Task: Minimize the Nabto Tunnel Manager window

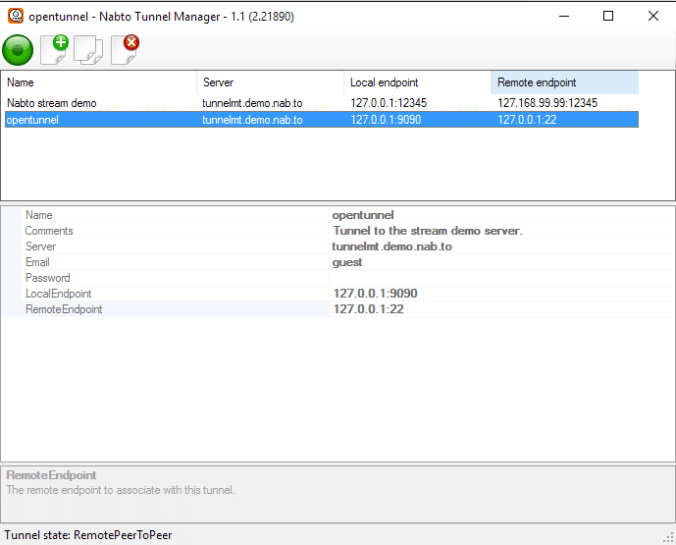Action: coord(564,16)
